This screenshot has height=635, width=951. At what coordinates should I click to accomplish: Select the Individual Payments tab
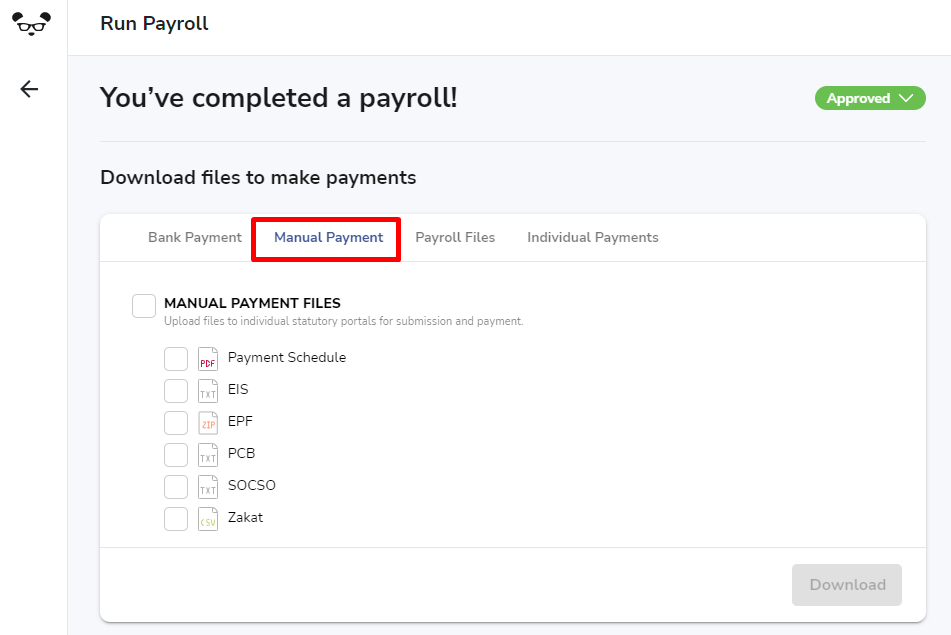pos(593,237)
